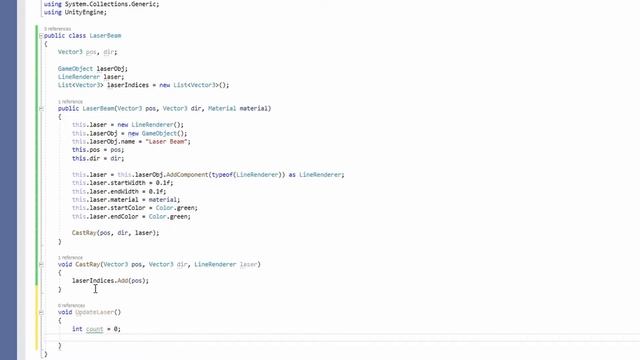Click the 'Material material' constructor parameter
640x360 pixels.
(x=238, y=109)
